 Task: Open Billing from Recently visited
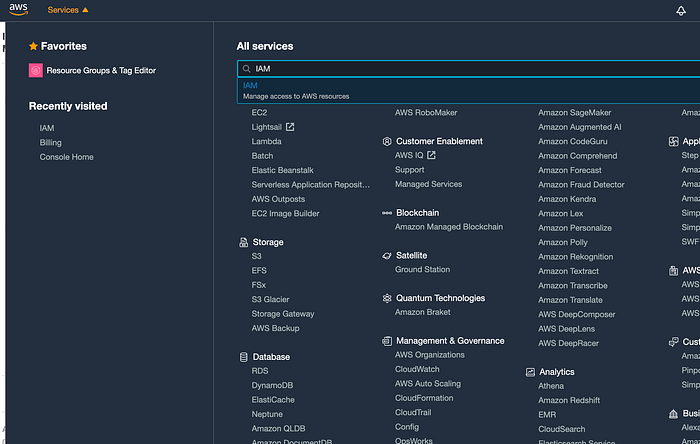(50, 143)
